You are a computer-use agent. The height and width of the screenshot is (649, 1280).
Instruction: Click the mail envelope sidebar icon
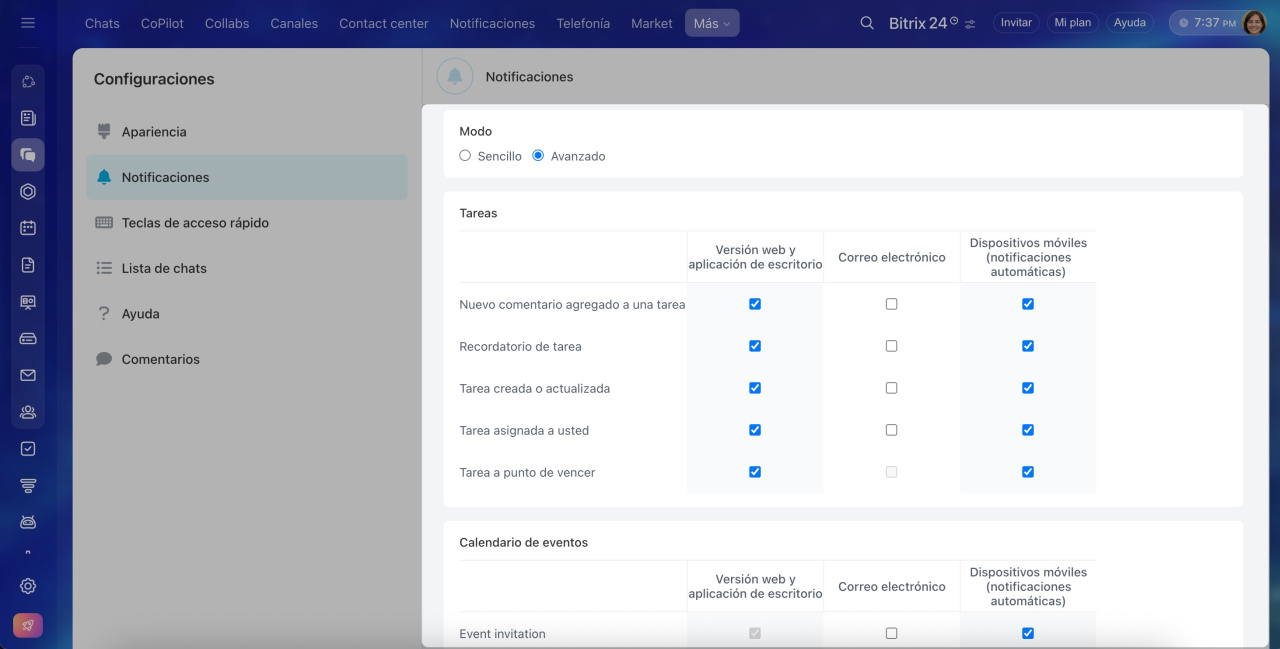pyautogui.click(x=28, y=375)
